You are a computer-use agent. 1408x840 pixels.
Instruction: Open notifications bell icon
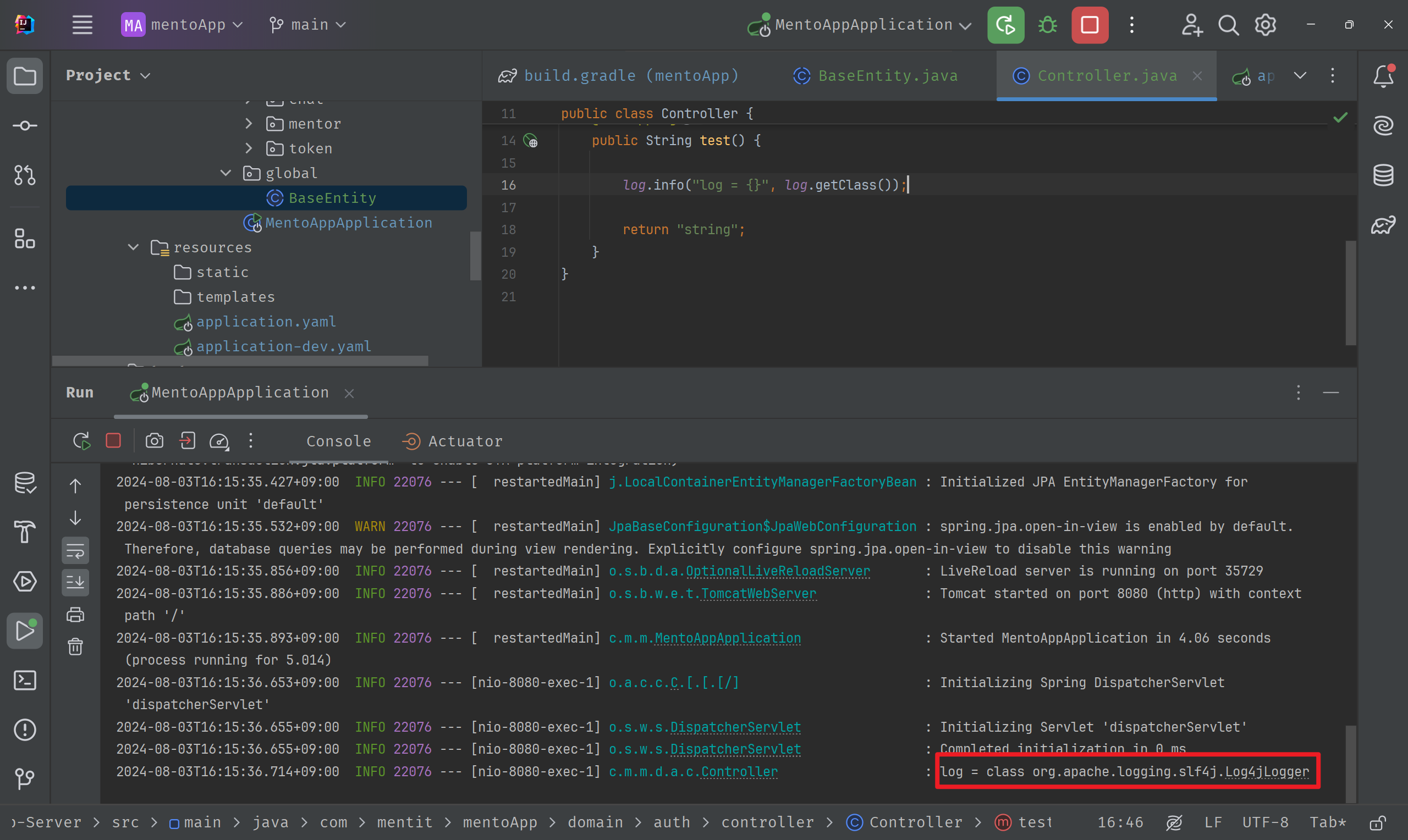[1383, 76]
